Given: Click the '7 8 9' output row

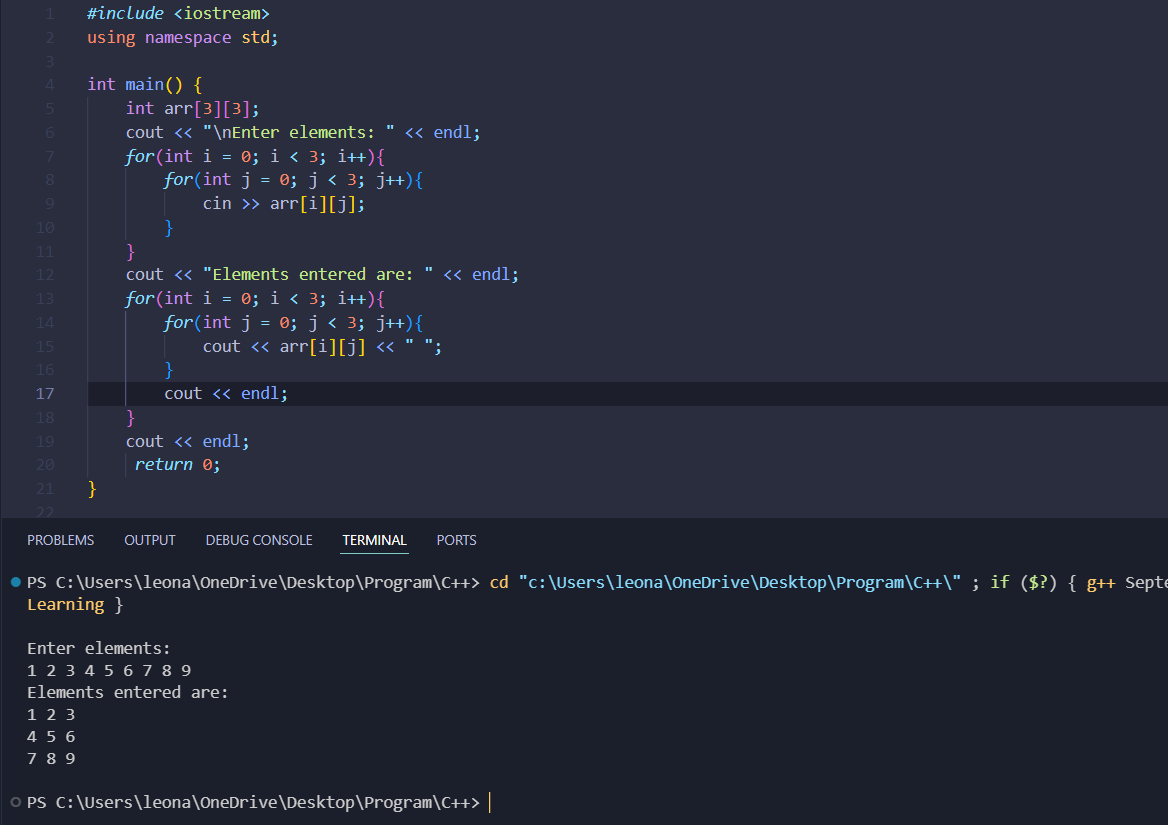Looking at the screenshot, I should (x=51, y=759).
